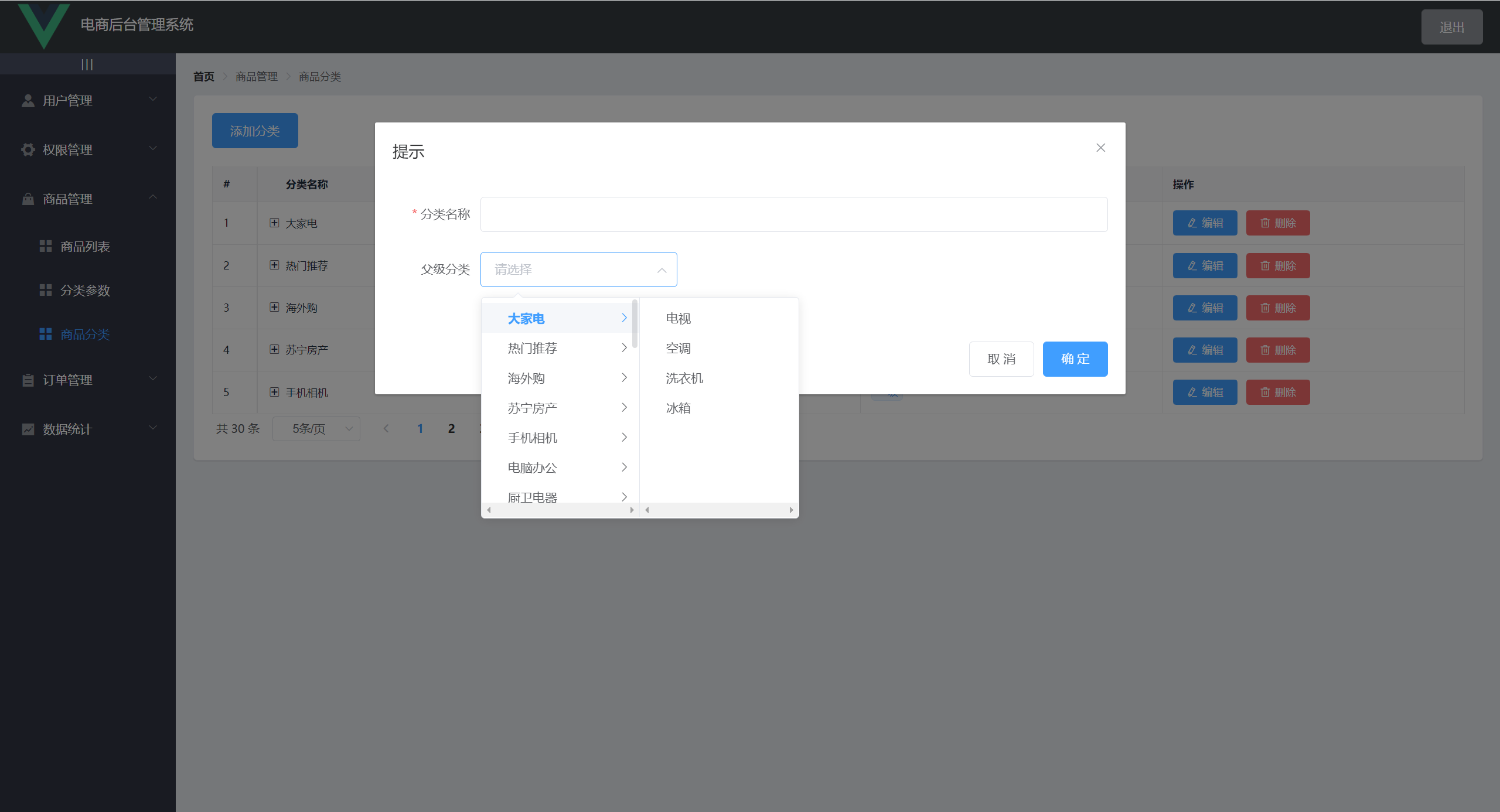Delete the 热门推荐 row with 删除
Viewport: 1500px width, 812px height.
point(1278,265)
